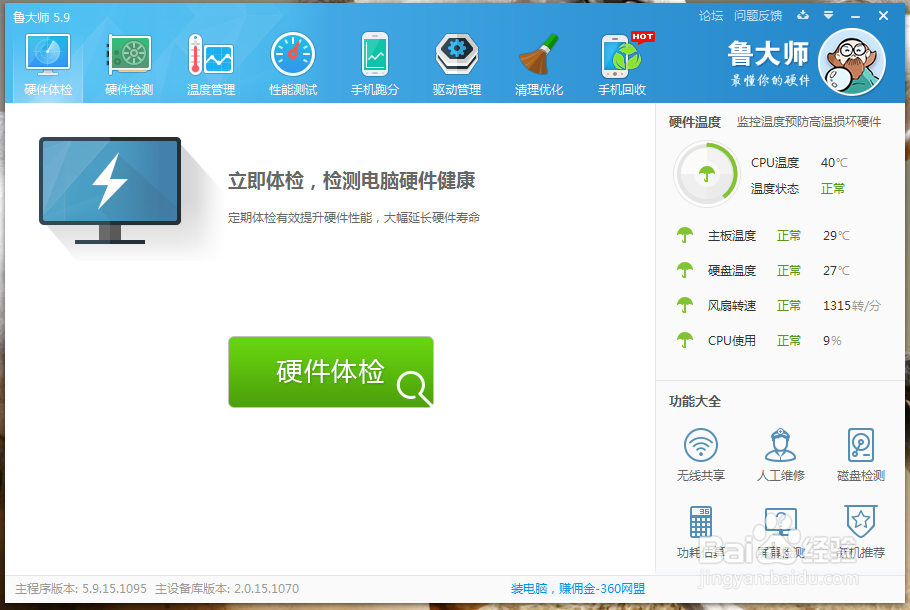Image resolution: width=910 pixels, height=610 pixels.
Task: Open the 论坛 forum link
Action: (x=711, y=16)
